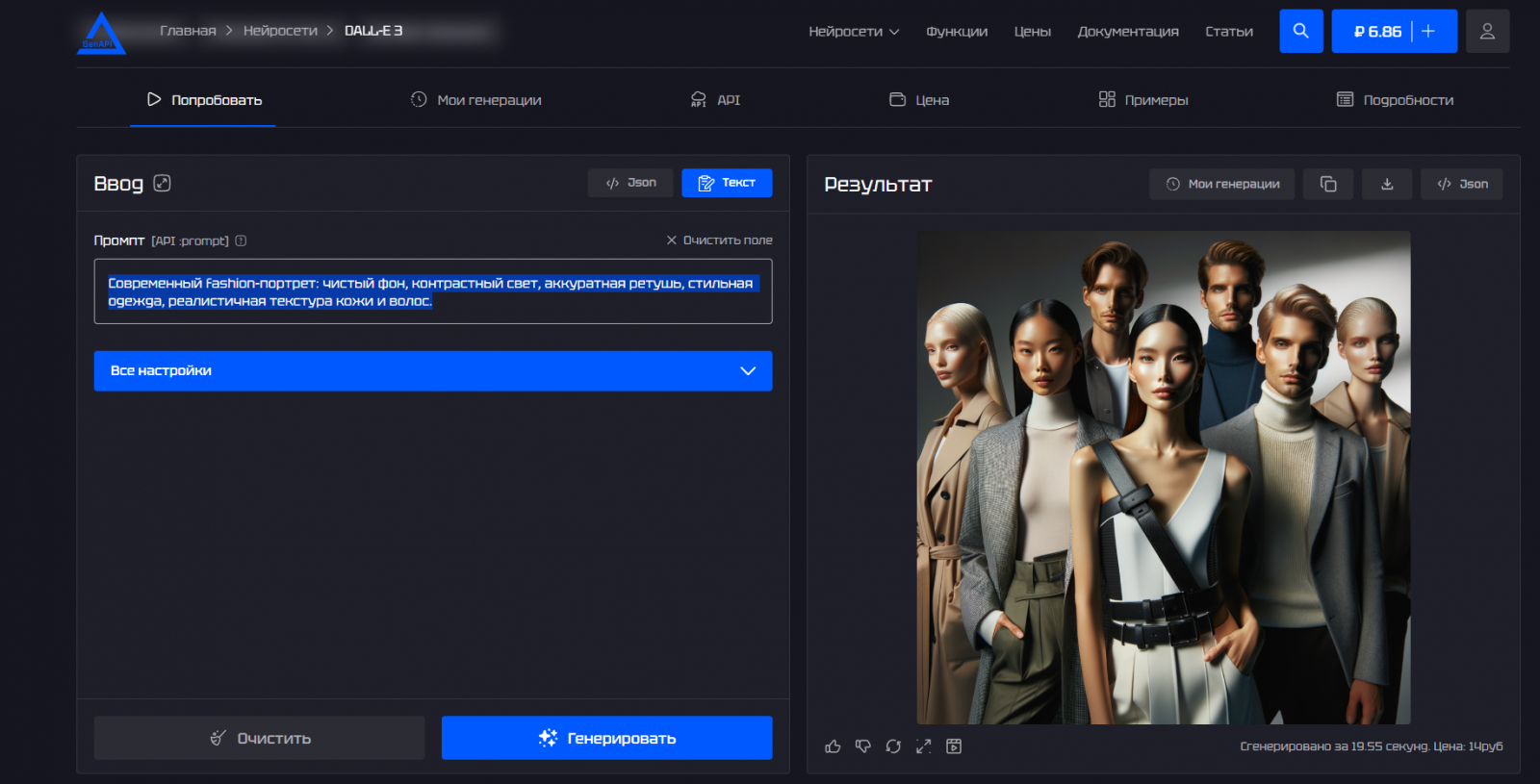1540x784 pixels.
Task: Switch input mode to Json
Action: [x=630, y=183]
